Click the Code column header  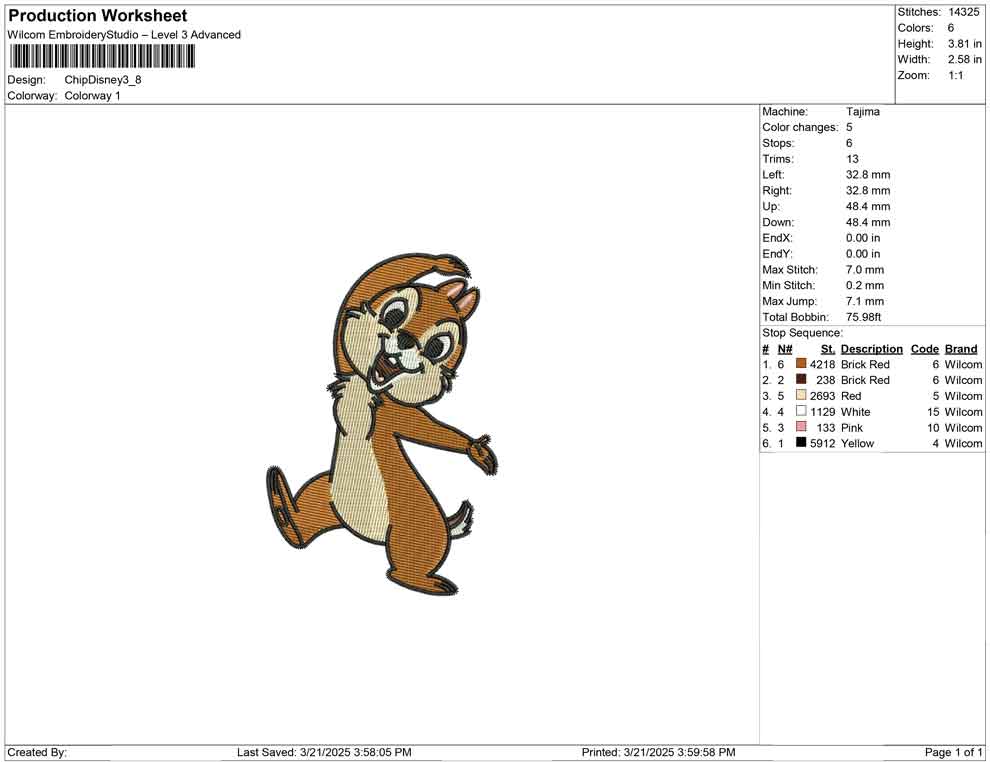924,348
